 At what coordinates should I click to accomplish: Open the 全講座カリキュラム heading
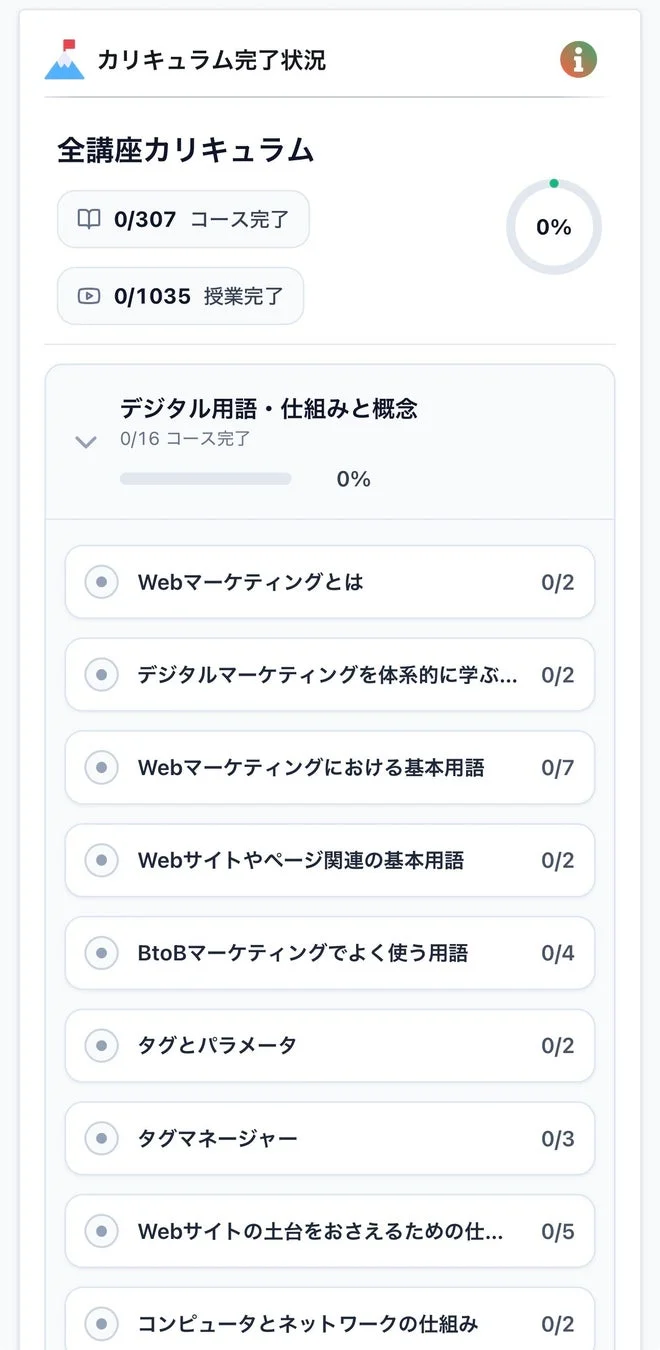click(x=185, y=149)
